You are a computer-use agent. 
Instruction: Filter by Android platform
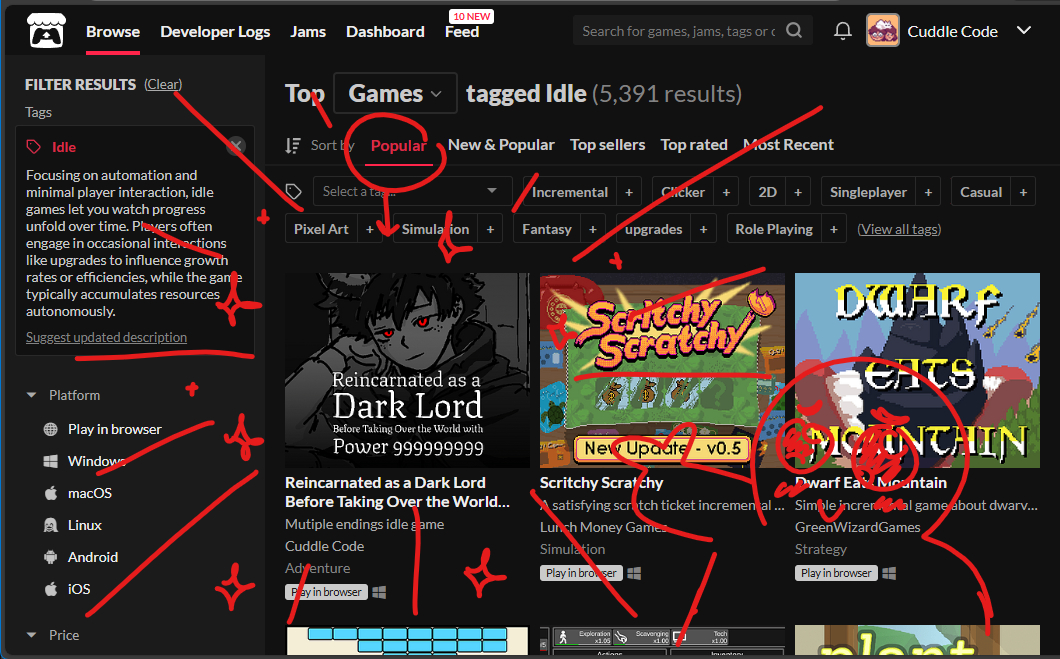pos(92,557)
